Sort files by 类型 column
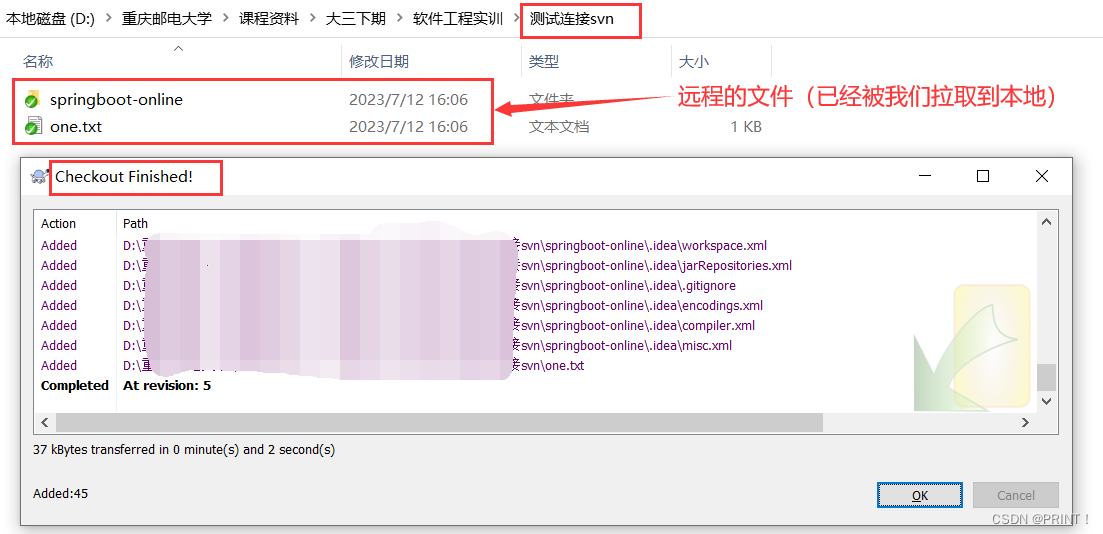Screen dimensions: 1103x534 tap(544, 61)
